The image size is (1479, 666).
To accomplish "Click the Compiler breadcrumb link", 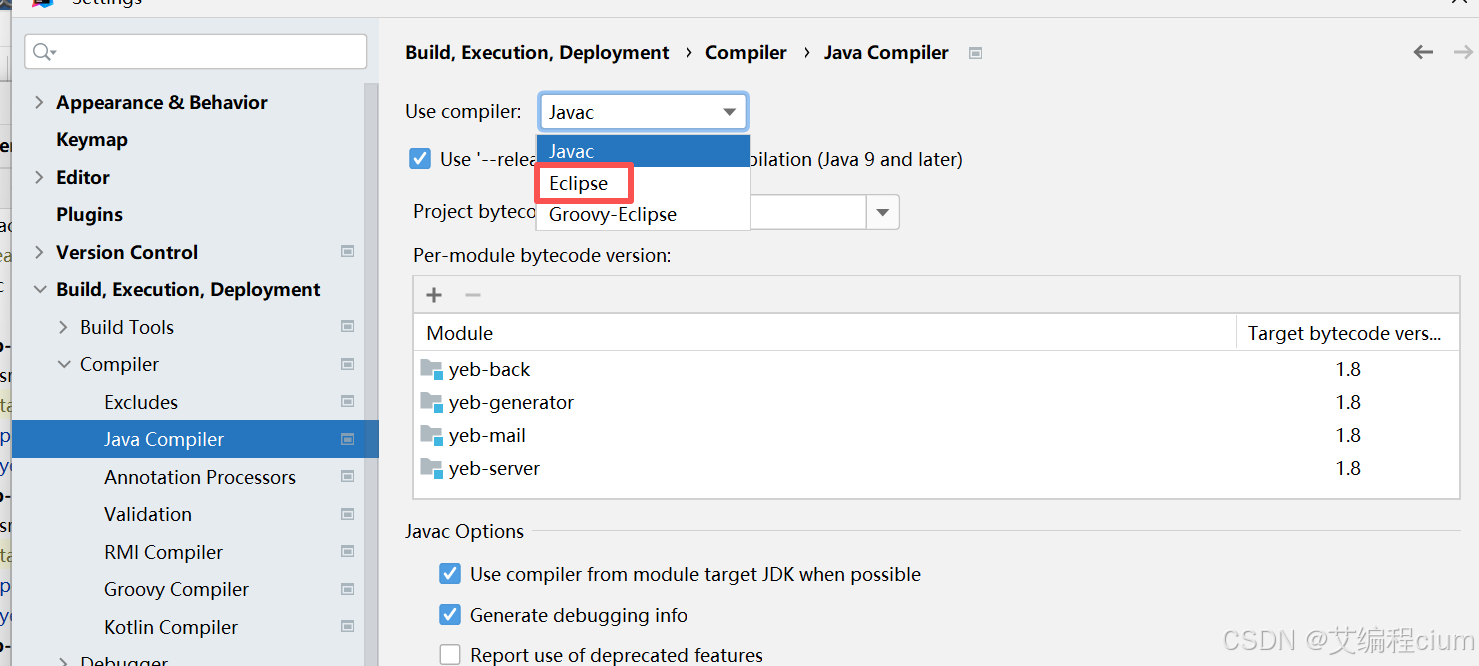I will coord(745,52).
